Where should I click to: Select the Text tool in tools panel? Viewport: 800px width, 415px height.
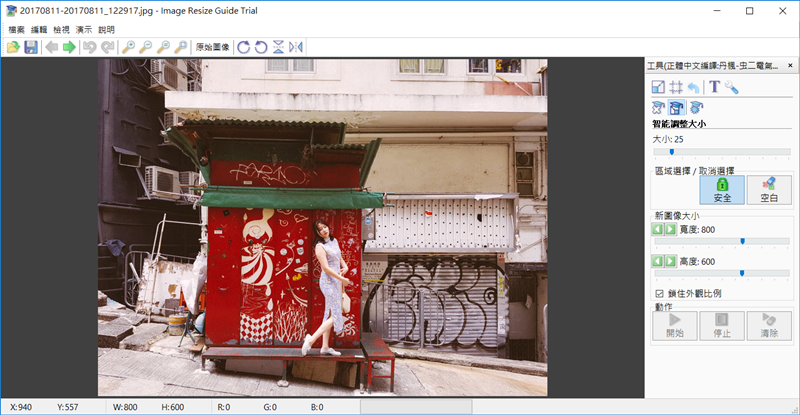715,88
